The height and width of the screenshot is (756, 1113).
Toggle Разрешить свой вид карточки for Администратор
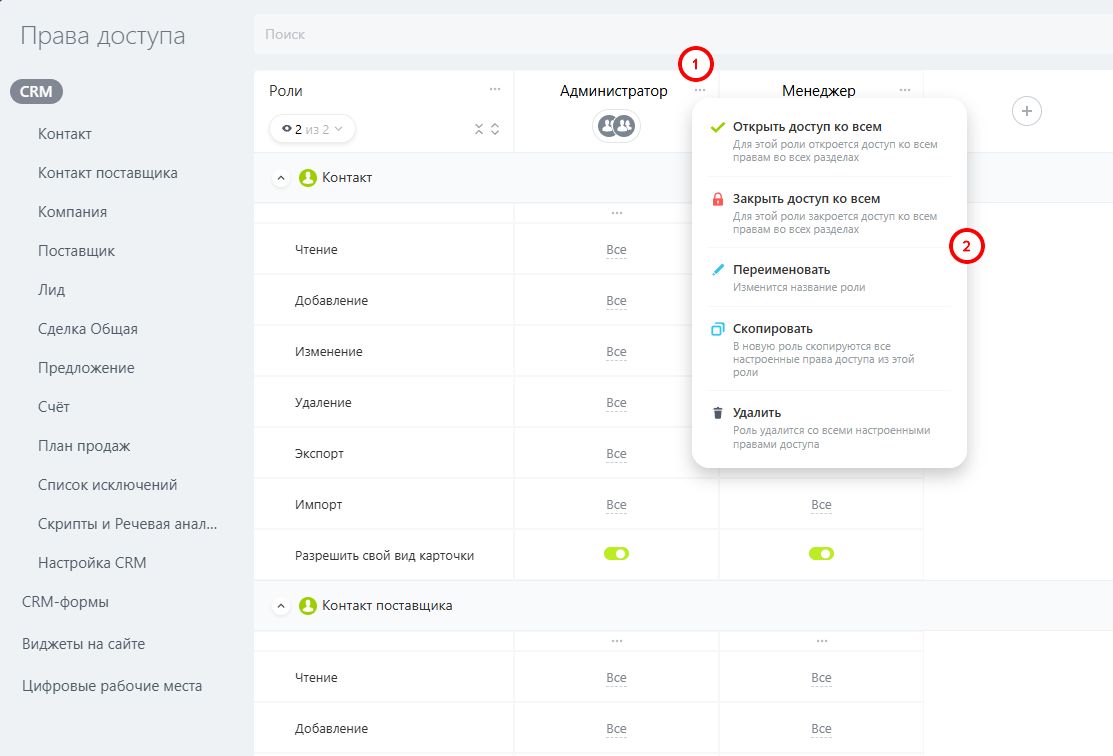pos(616,554)
